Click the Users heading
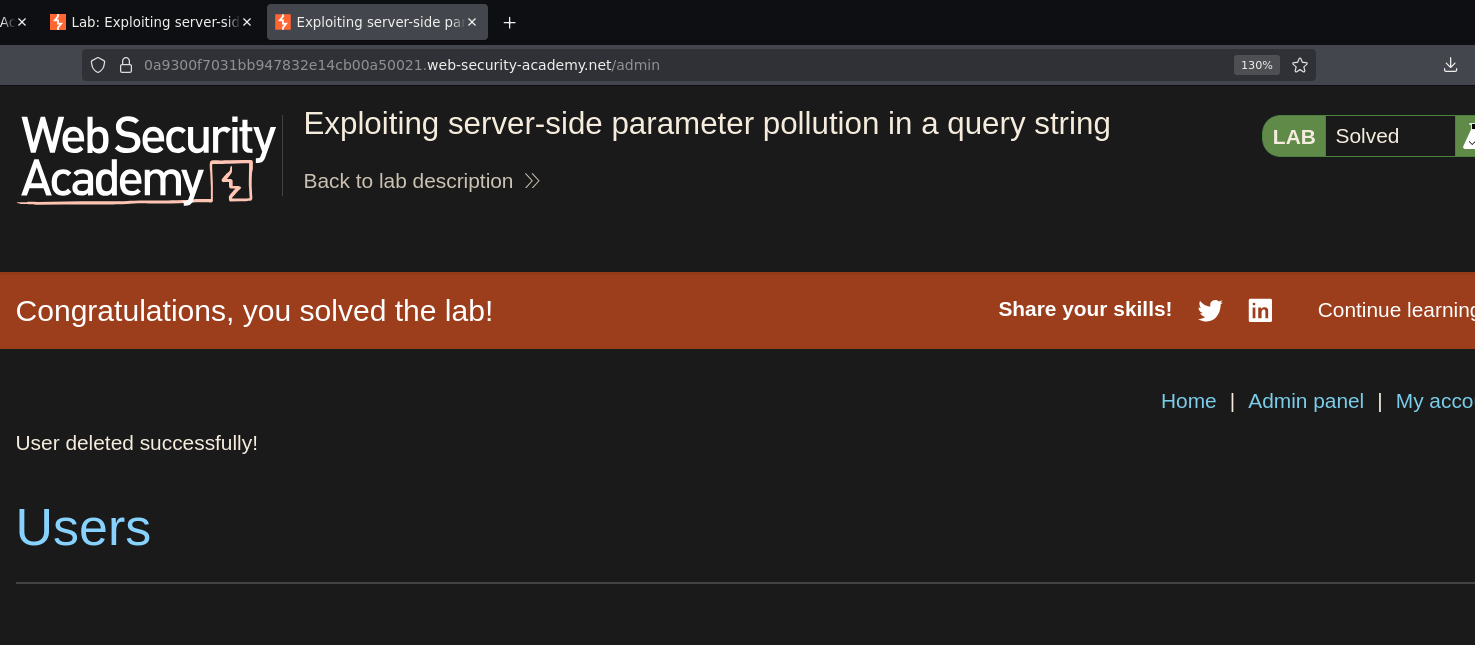 [x=83, y=527]
